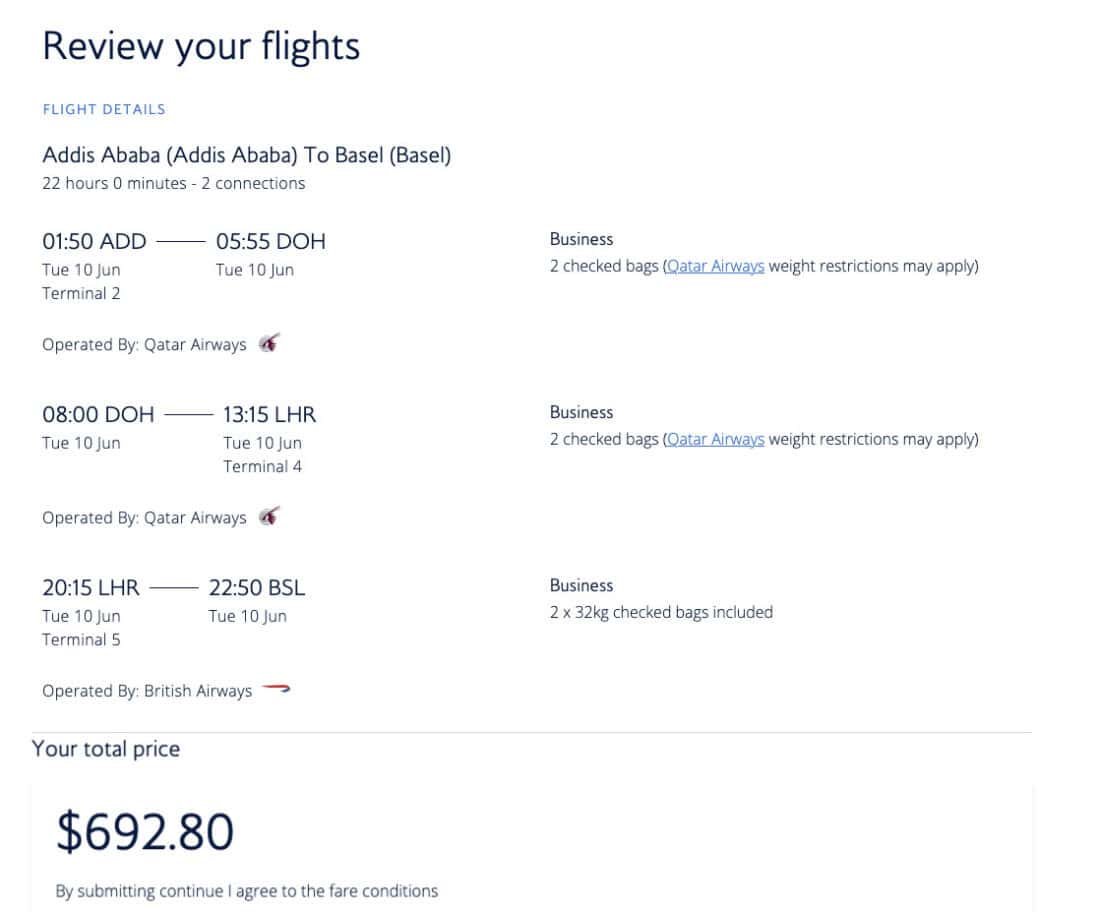Select the Terminal 4 label under LHR

[x=262, y=466]
